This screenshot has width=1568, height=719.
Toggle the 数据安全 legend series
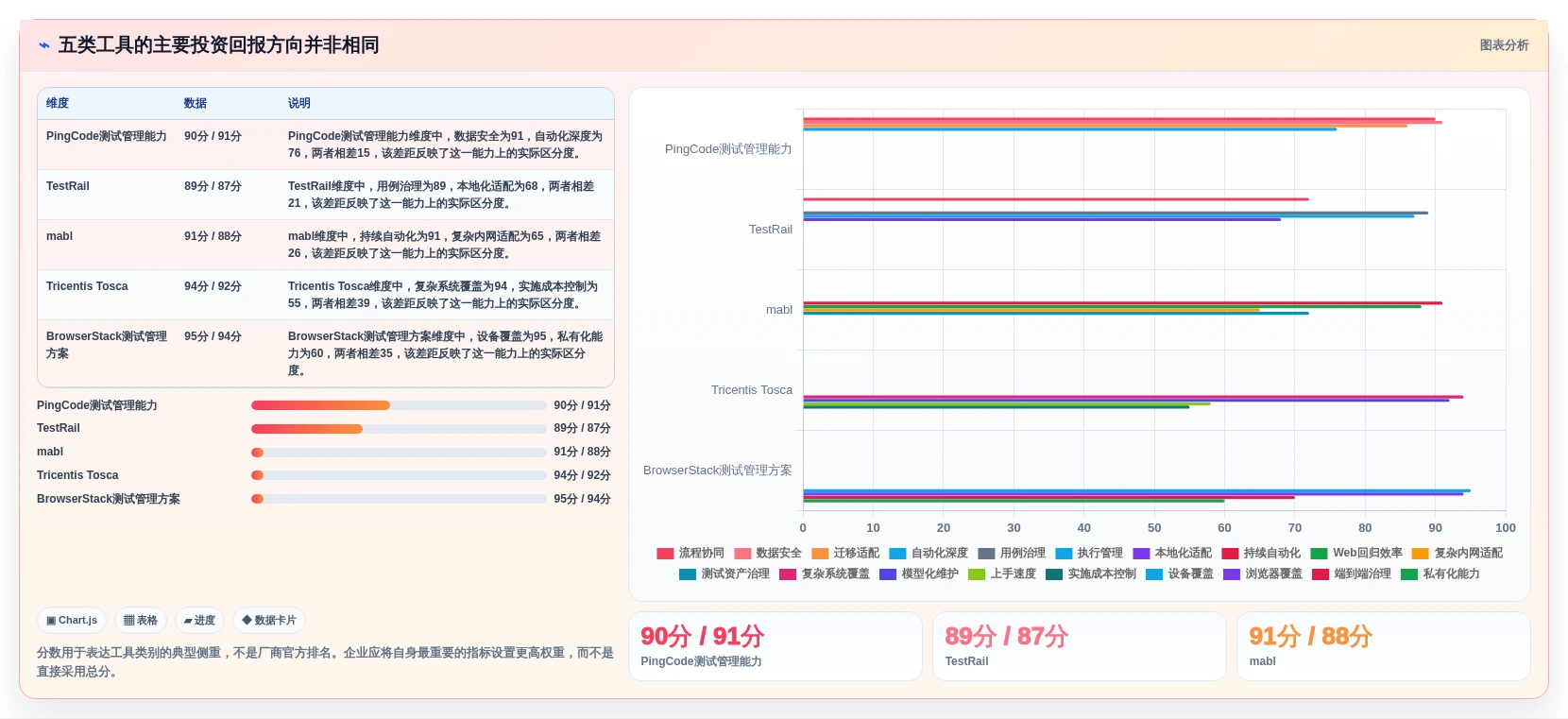tap(768, 554)
